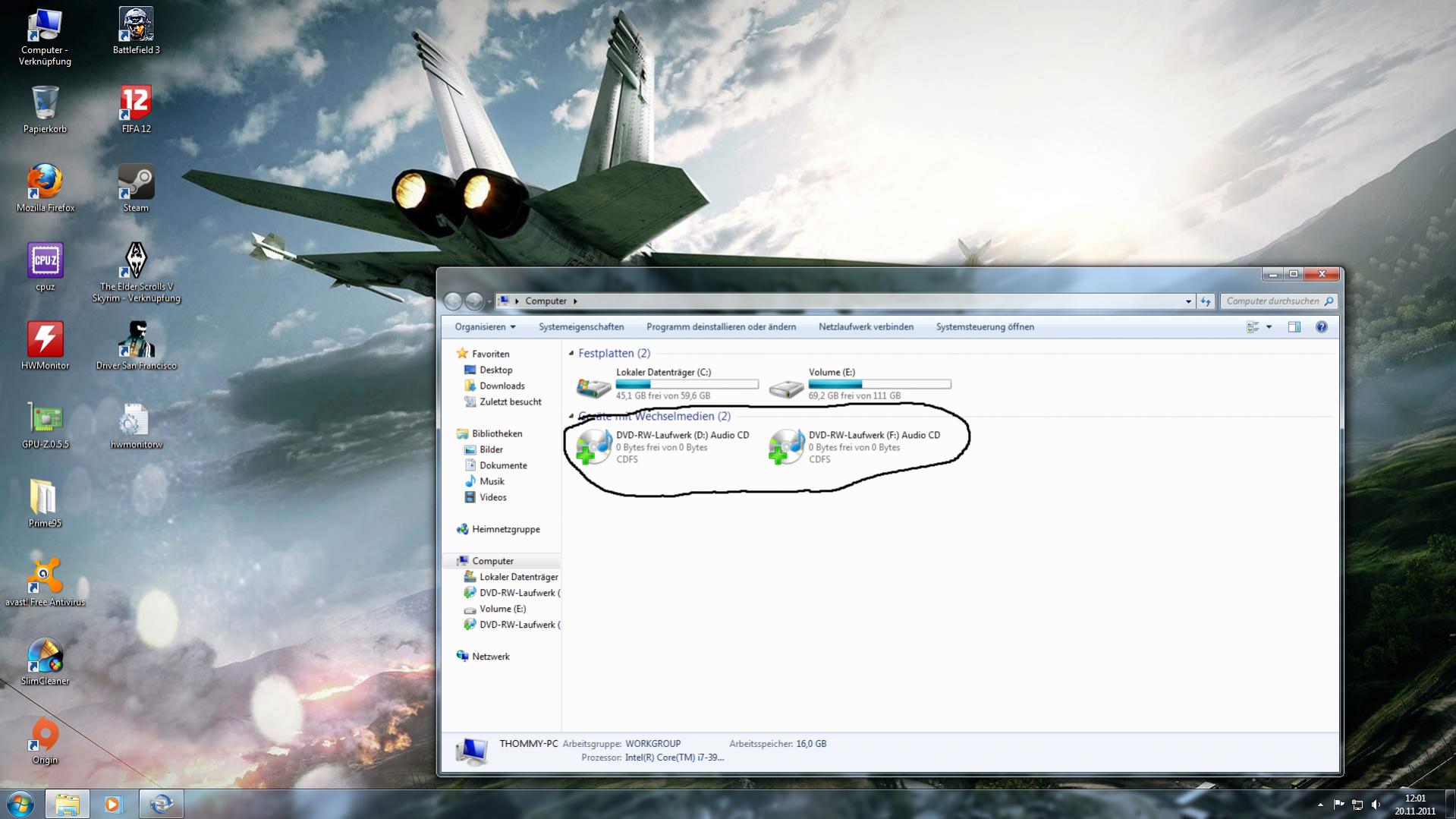Open Steam desktop shortcut

[136, 189]
